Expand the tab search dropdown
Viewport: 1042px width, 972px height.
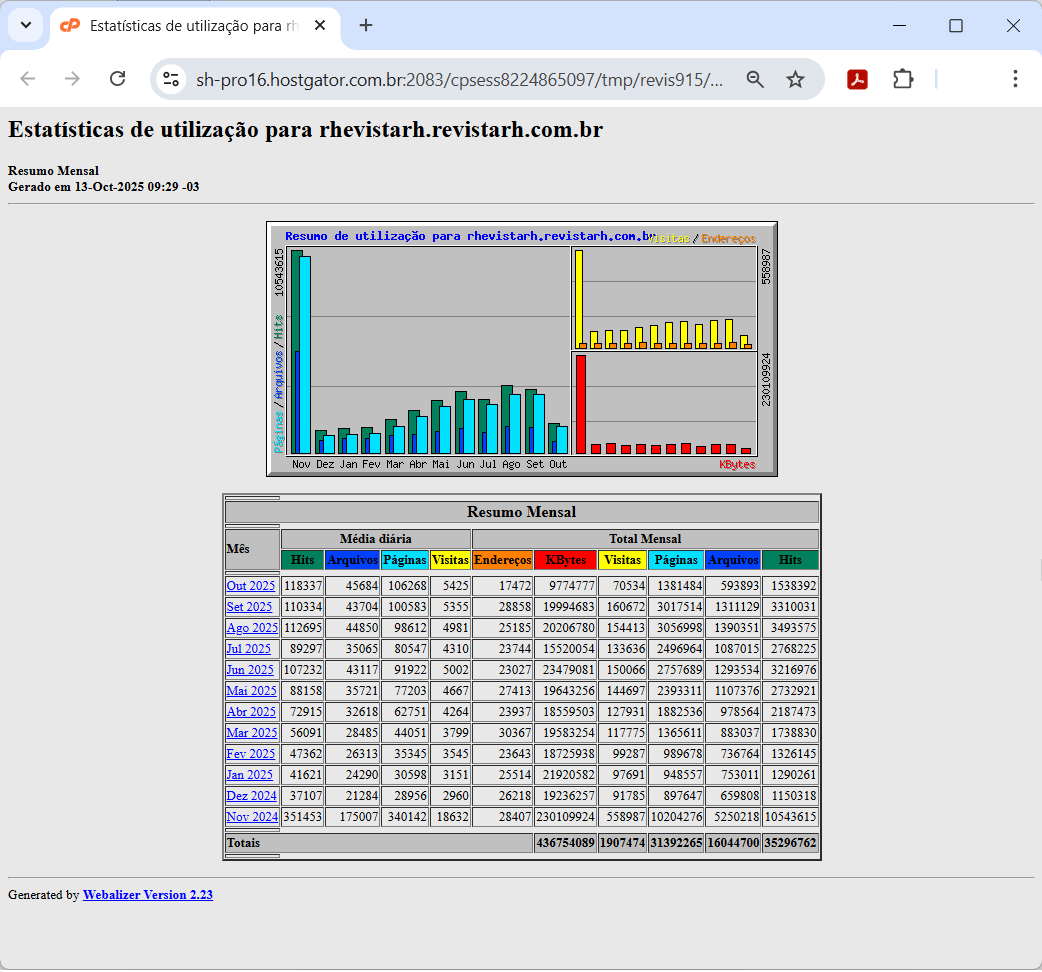25,25
